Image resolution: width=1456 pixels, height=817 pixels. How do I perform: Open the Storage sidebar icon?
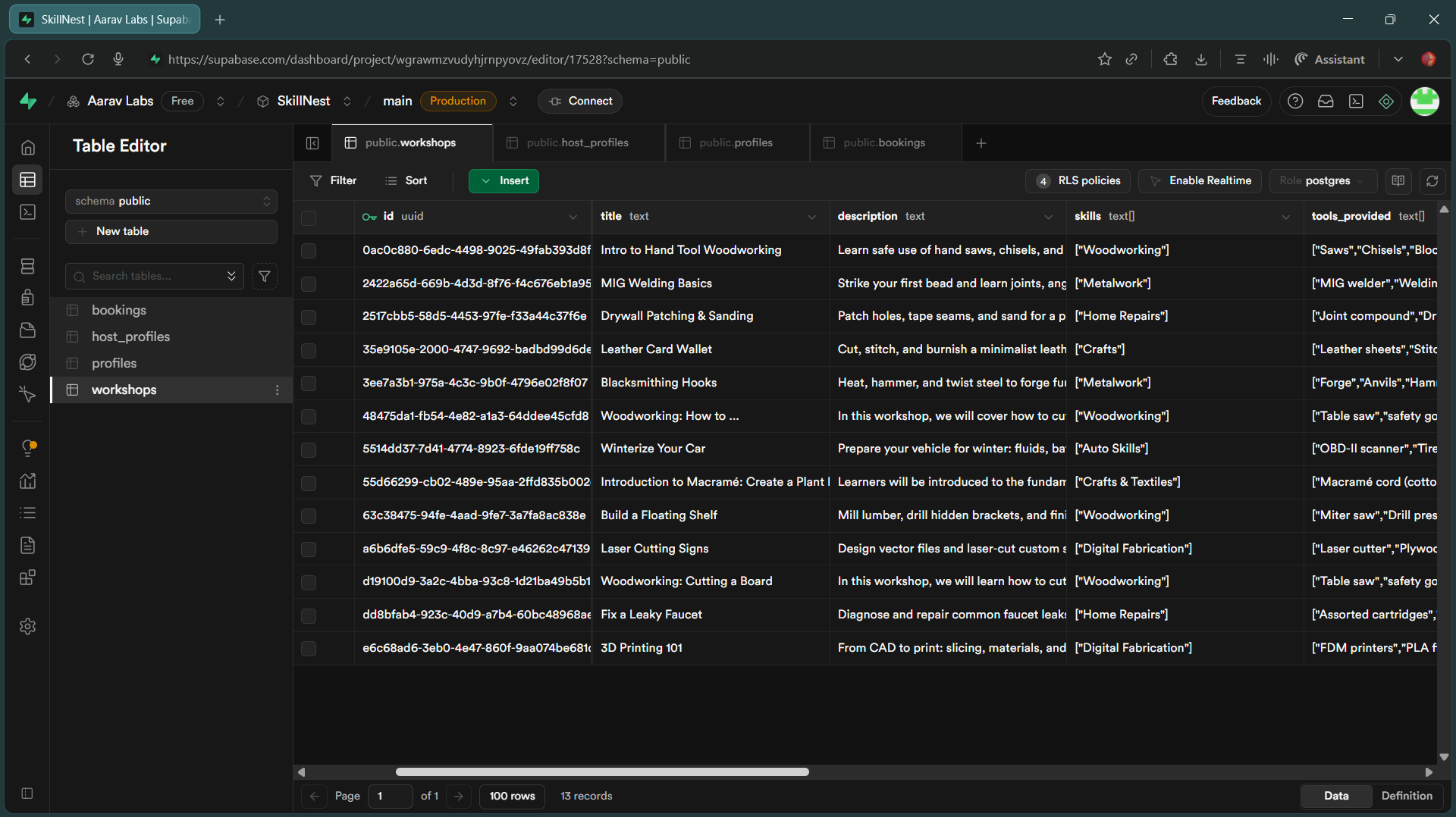(28, 330)
